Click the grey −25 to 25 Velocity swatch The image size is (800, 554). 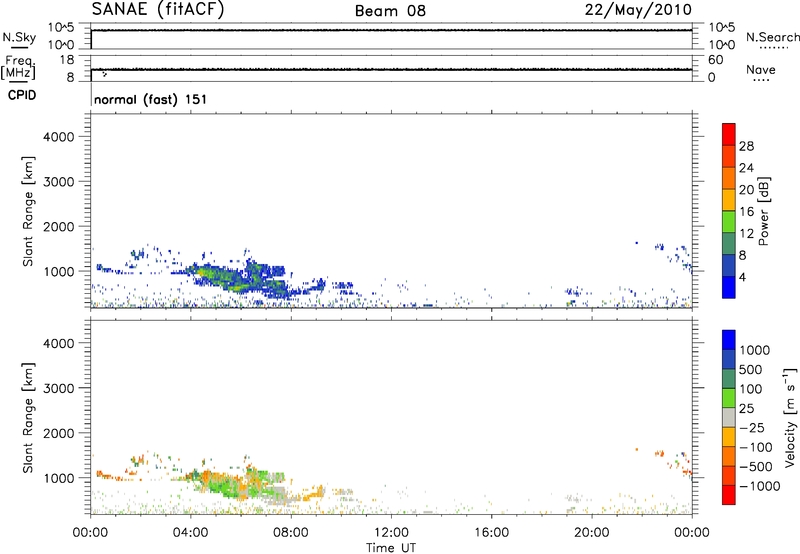click(729, 417)
